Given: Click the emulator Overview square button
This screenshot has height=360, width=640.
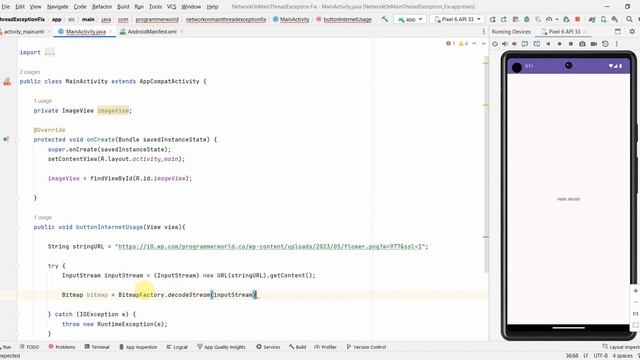Looking at the screenshot, I should tap(571, 44).
